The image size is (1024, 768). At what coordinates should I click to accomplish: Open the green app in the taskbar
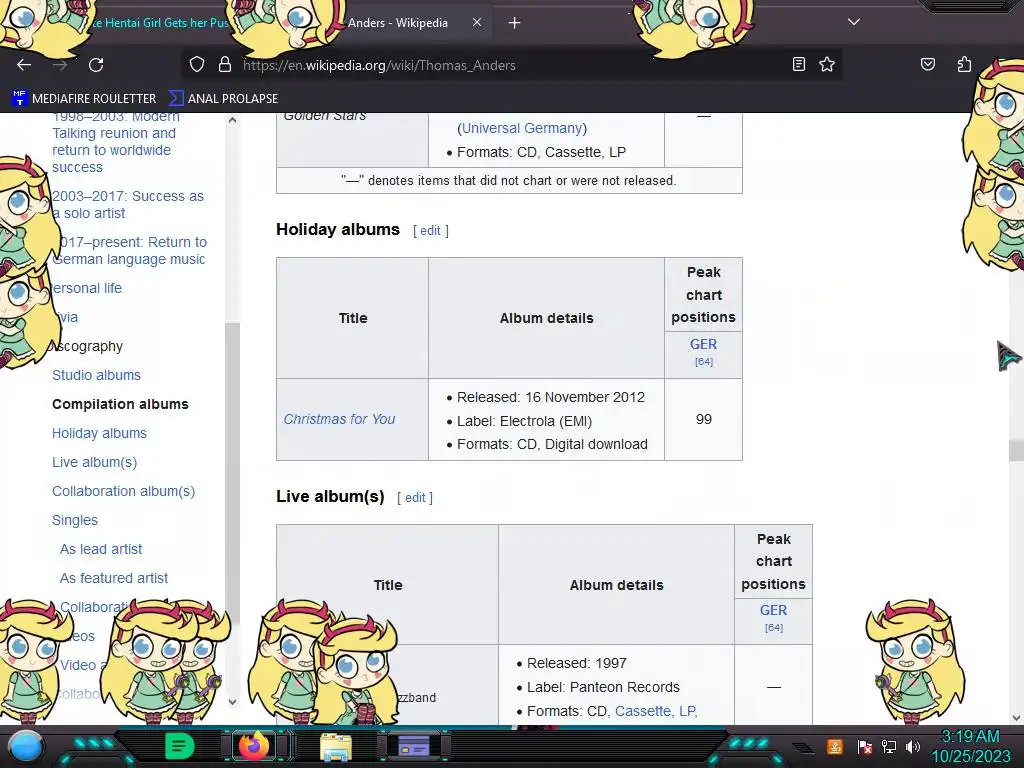click(179, 746)
